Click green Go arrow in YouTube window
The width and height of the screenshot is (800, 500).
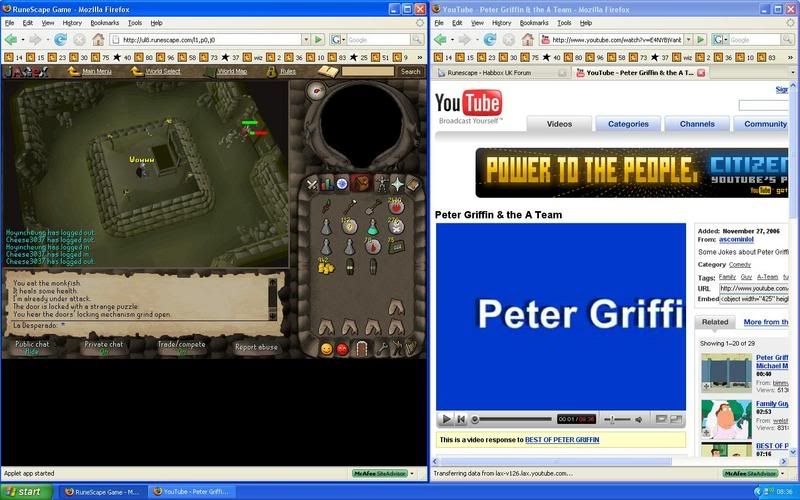coord(701,39)
